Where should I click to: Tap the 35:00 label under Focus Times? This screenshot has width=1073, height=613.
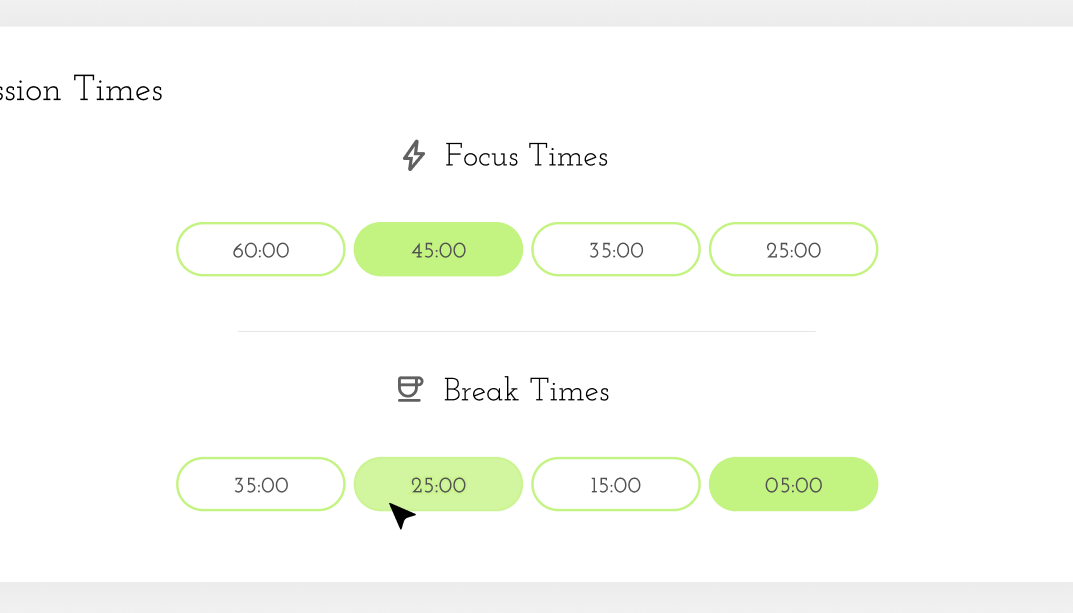[616, 250]
